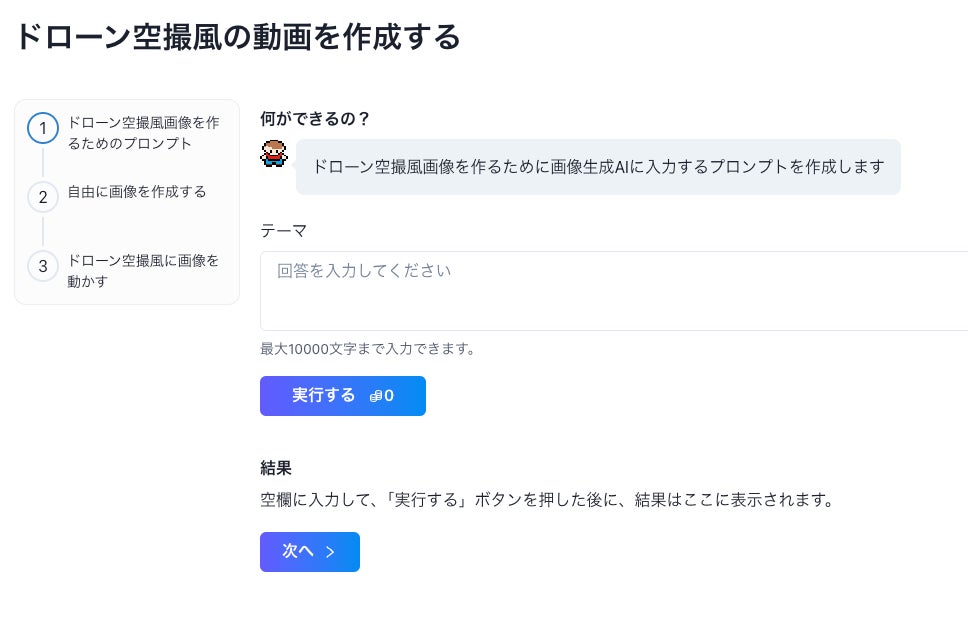Click the step 3 circle number icon
This screenshot has width=968, height=623.
[43, 266]
